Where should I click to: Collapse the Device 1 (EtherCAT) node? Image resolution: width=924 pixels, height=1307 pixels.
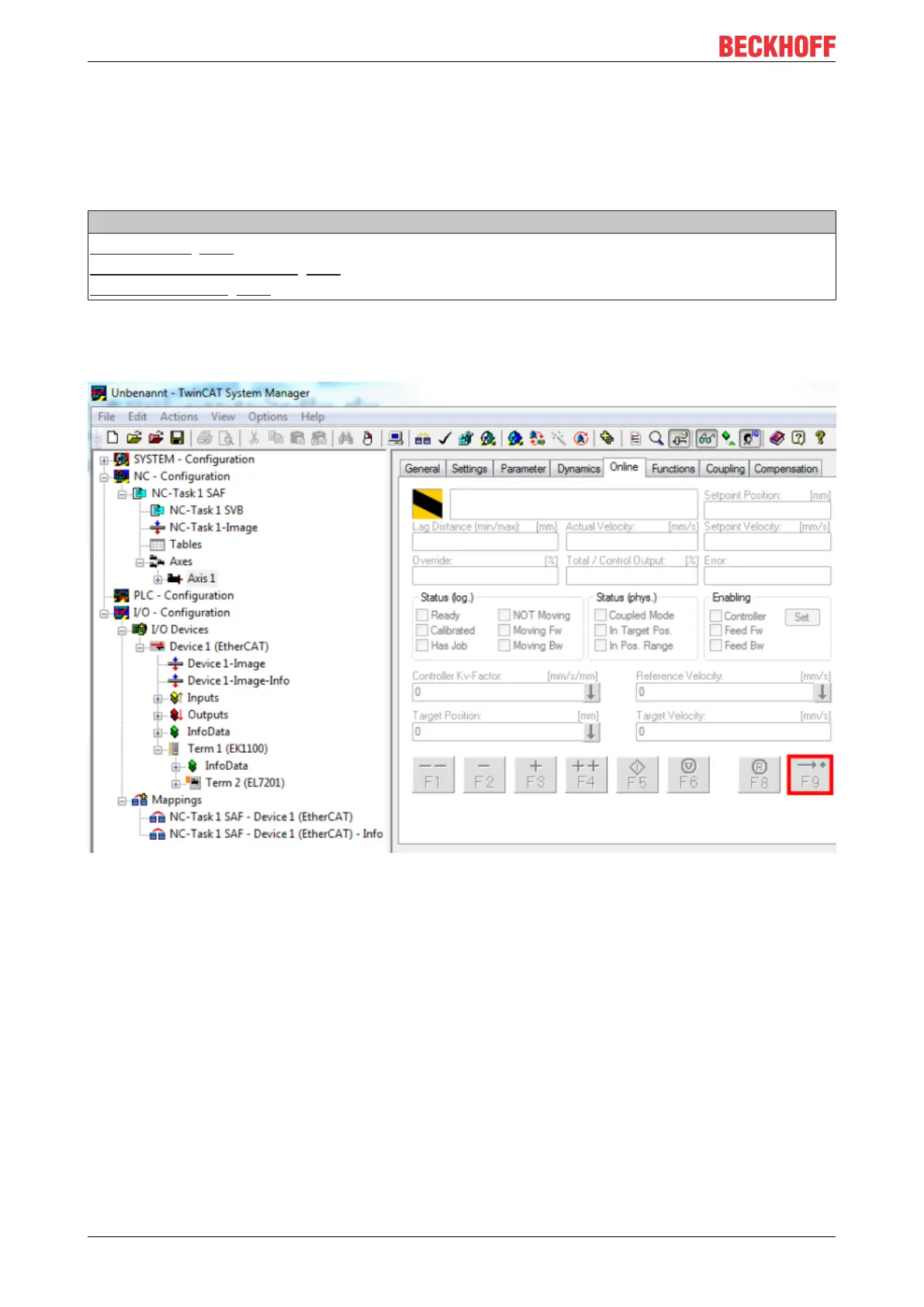point(140,647)
